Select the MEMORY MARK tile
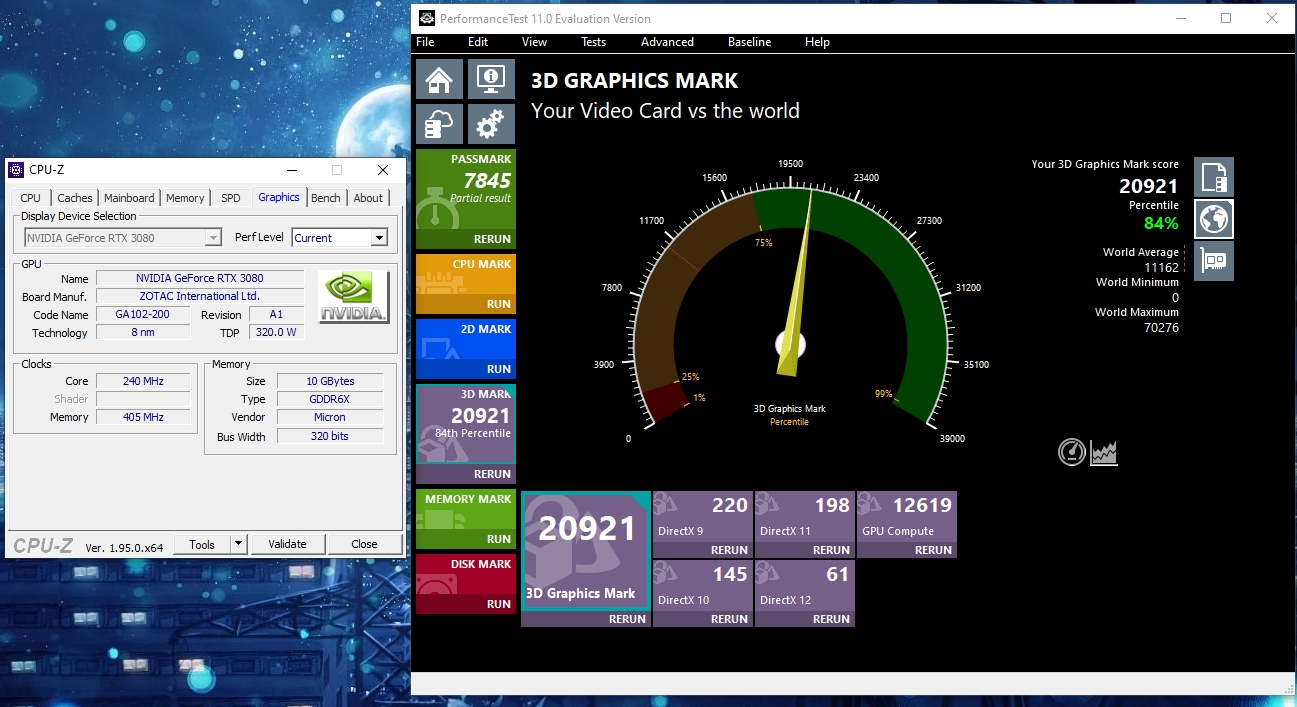 [465, 511]
